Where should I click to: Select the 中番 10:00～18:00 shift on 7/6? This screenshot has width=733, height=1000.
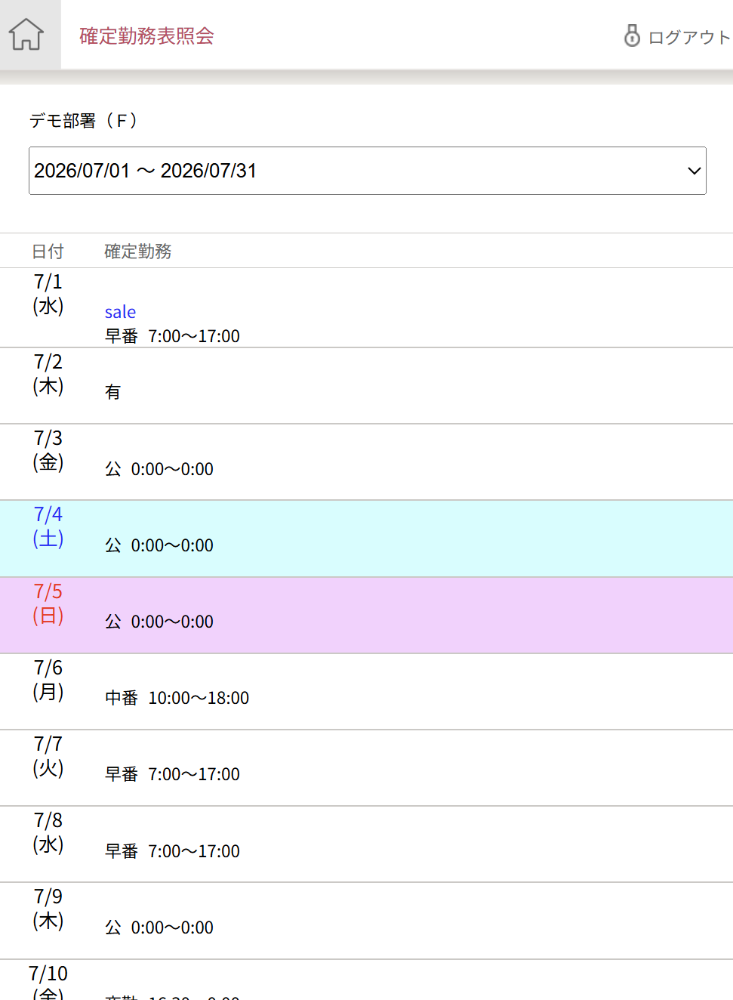(x=177, y=698)
